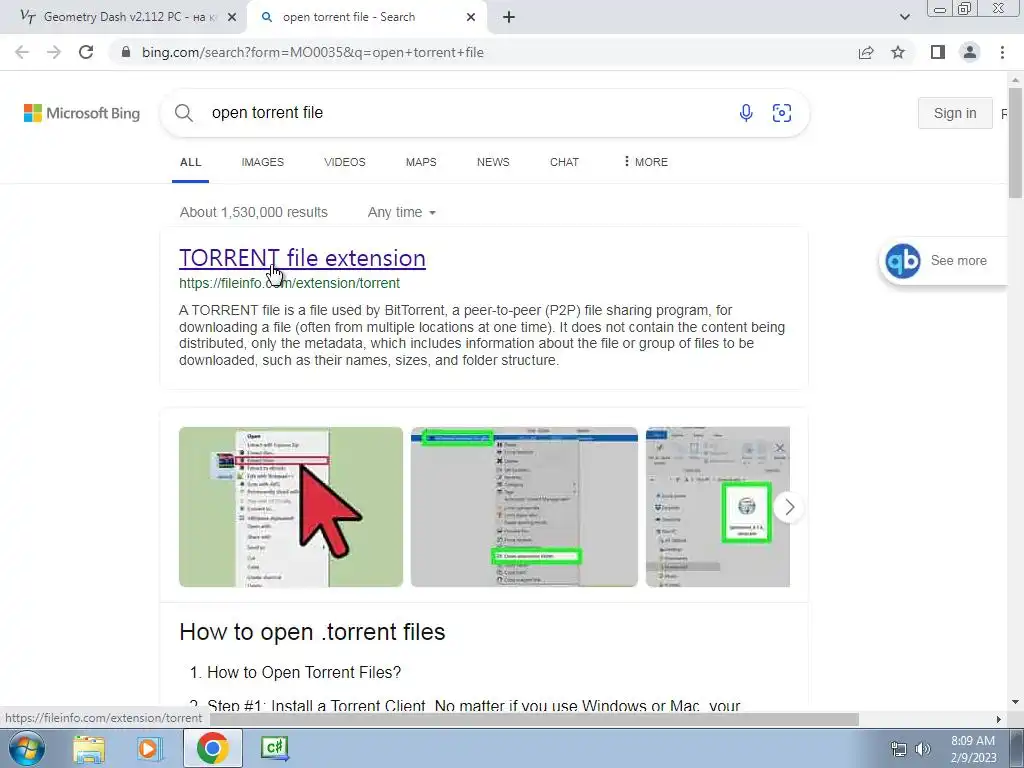Switch to the MAPS tab
This screenshot has height=768, width=1024.
tap(421, 162)
